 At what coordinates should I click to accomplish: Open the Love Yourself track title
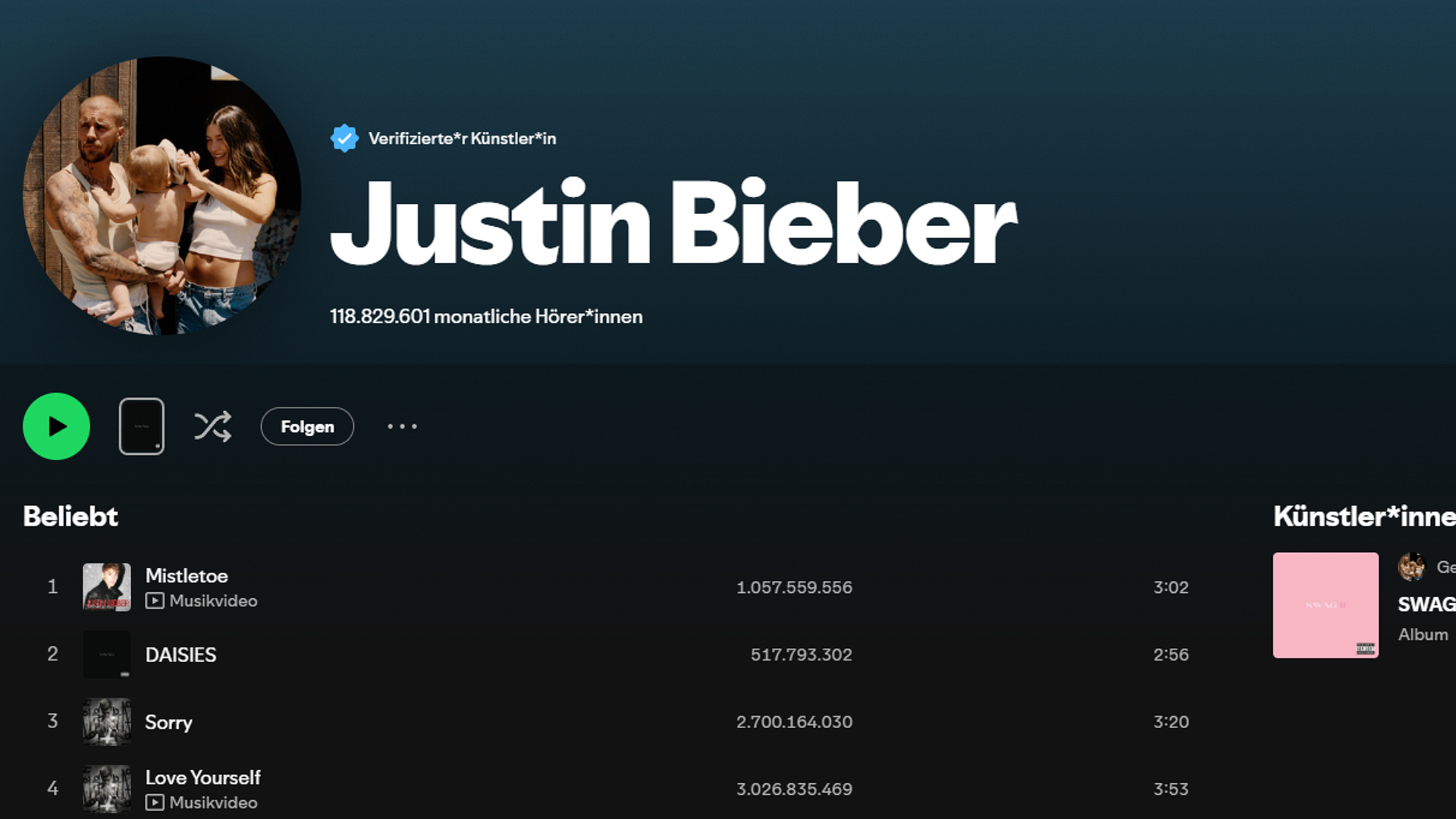coord(202,777)
